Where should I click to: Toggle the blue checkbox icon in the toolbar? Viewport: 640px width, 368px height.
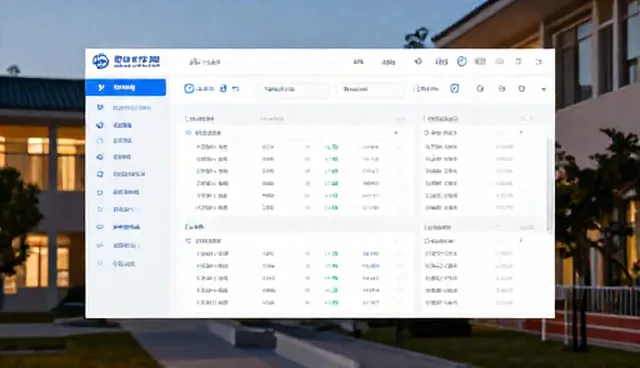(455, 88)
